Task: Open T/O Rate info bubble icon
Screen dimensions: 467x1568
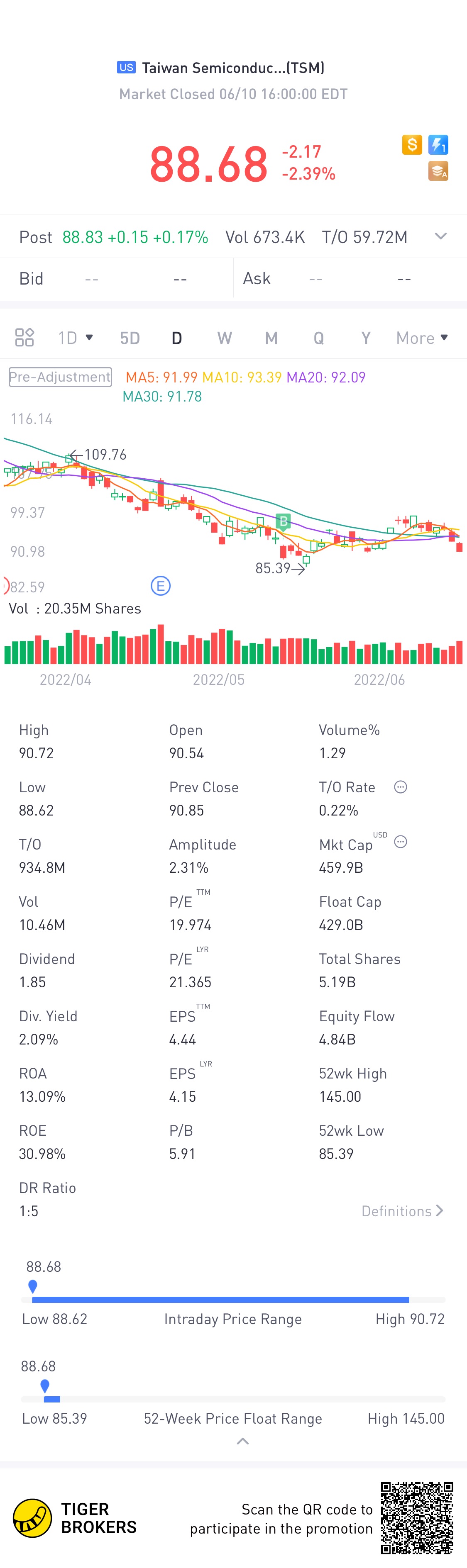Action: [x=400, y=786]
